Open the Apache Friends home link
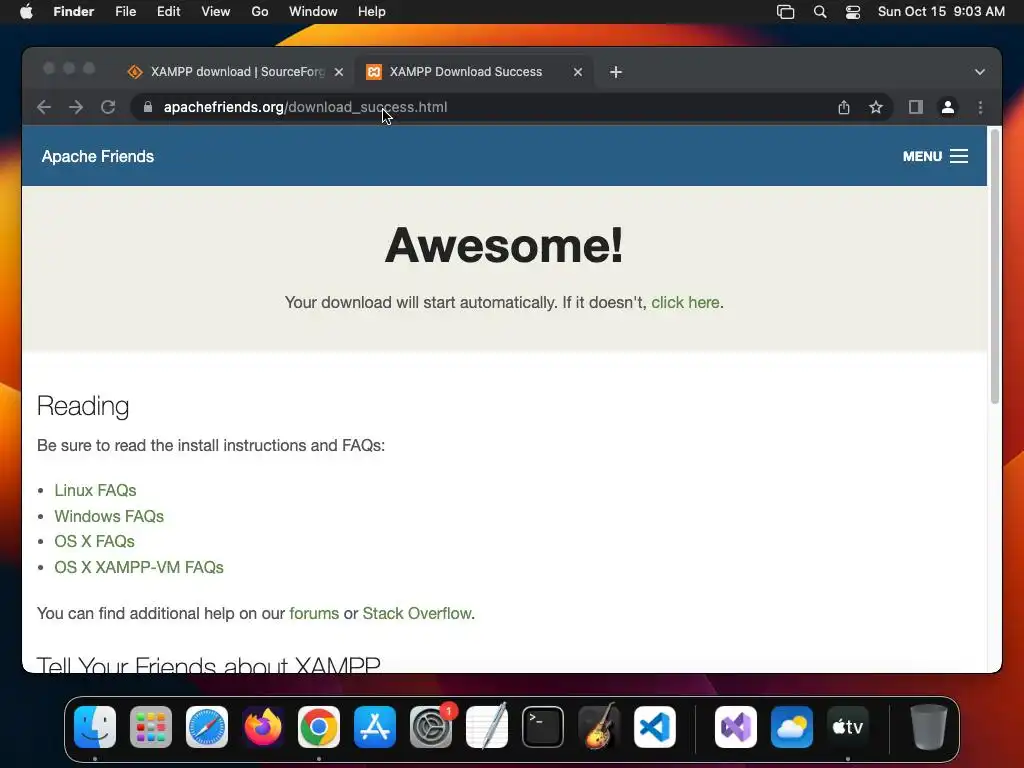Viewport: 1024px width, 768px height. [x=98, y=156]
